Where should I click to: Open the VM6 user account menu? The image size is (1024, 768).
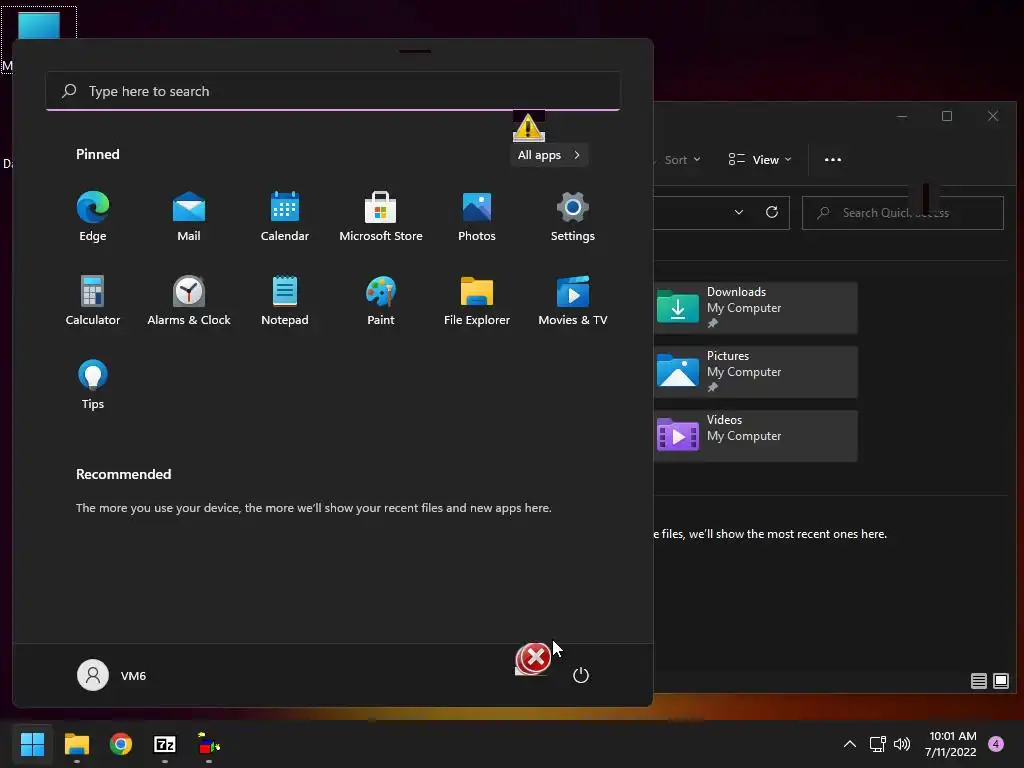click(x=112, y=675)
